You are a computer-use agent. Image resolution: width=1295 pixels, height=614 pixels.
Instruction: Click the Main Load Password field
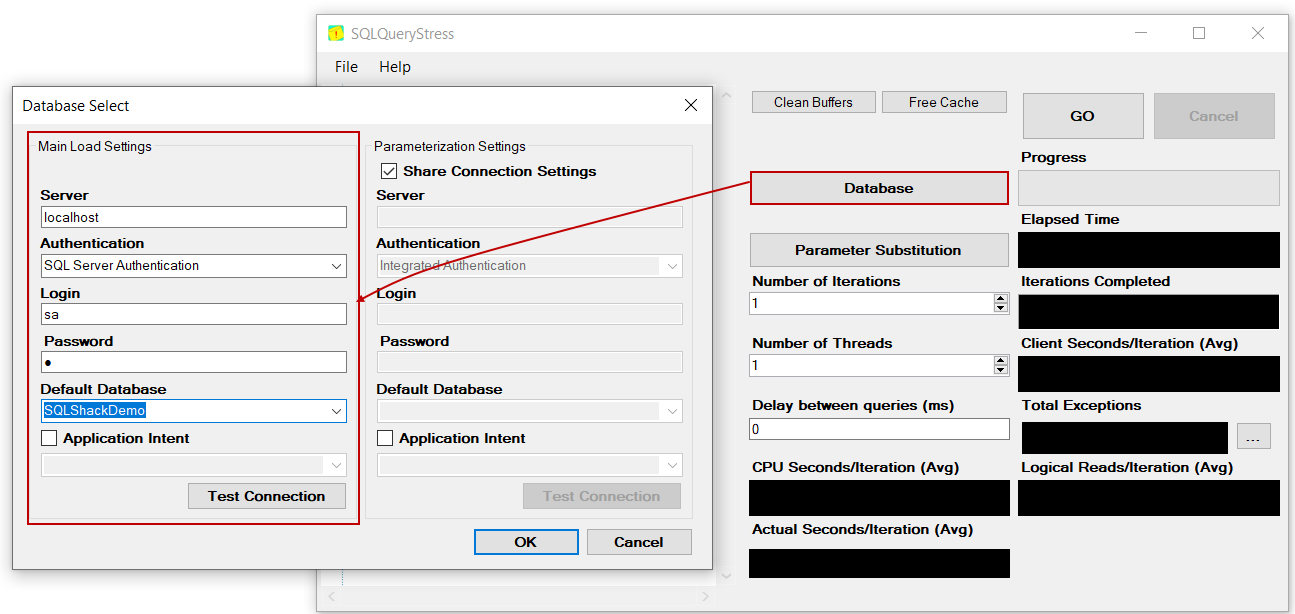coord(194,362)
